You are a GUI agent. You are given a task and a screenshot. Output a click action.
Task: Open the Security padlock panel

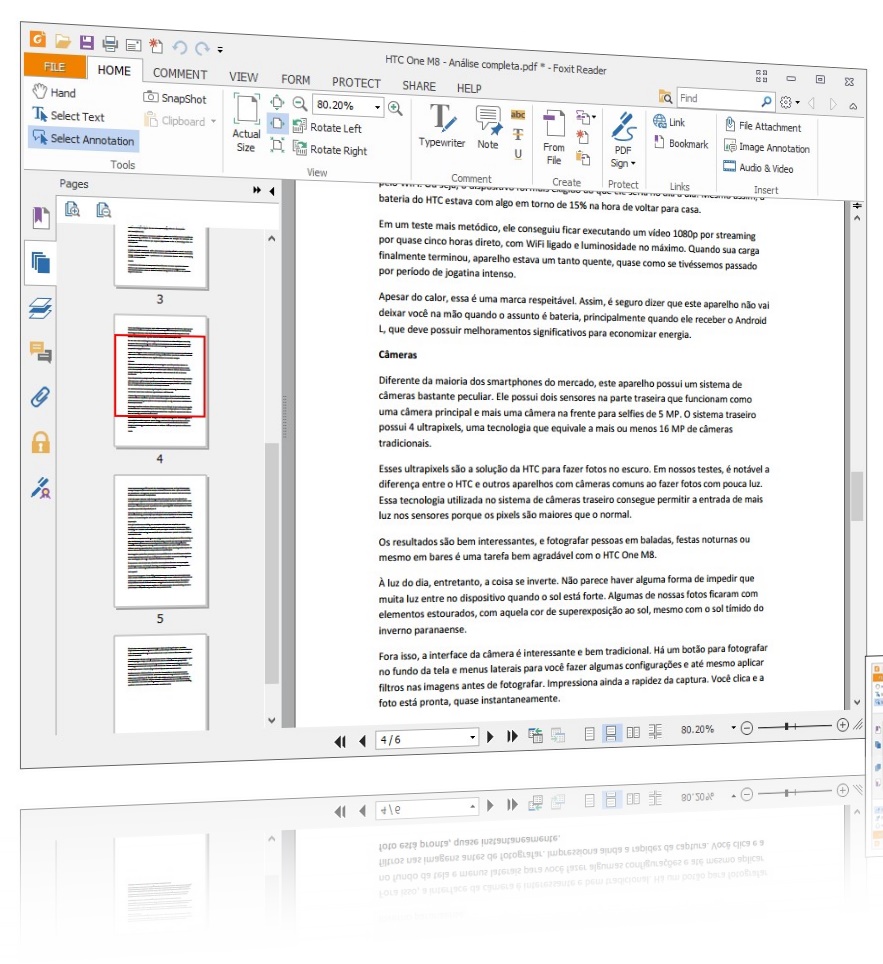point(41,442)
